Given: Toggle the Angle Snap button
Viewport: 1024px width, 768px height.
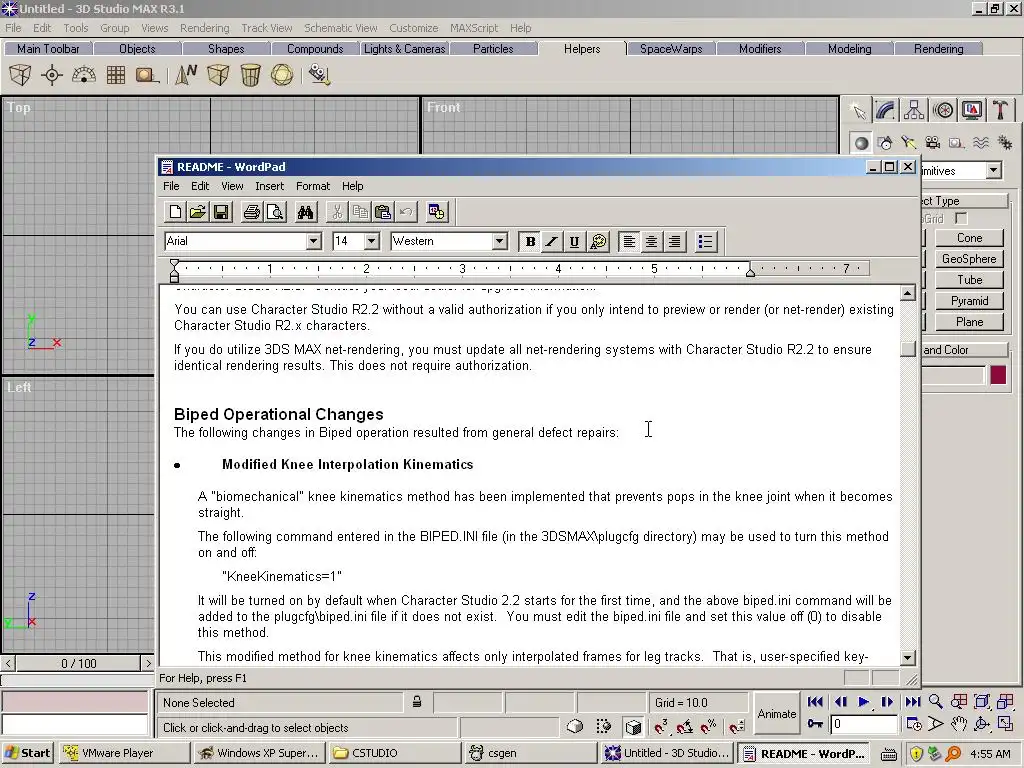Looking at the screenshot, I should 685,726.
